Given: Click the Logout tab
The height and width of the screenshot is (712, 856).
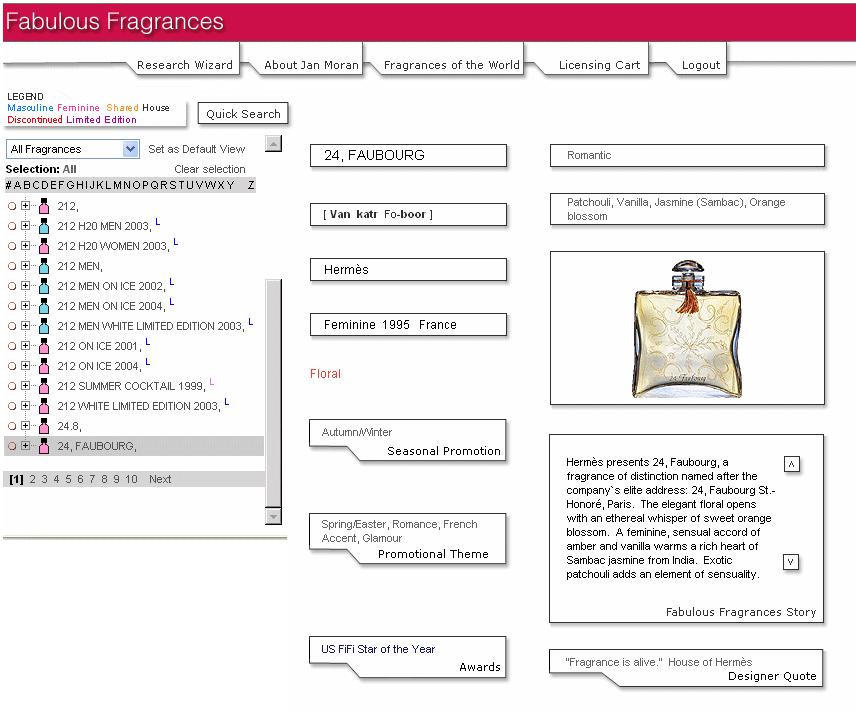Looking at the screenshot, I should tap(700, 65).
